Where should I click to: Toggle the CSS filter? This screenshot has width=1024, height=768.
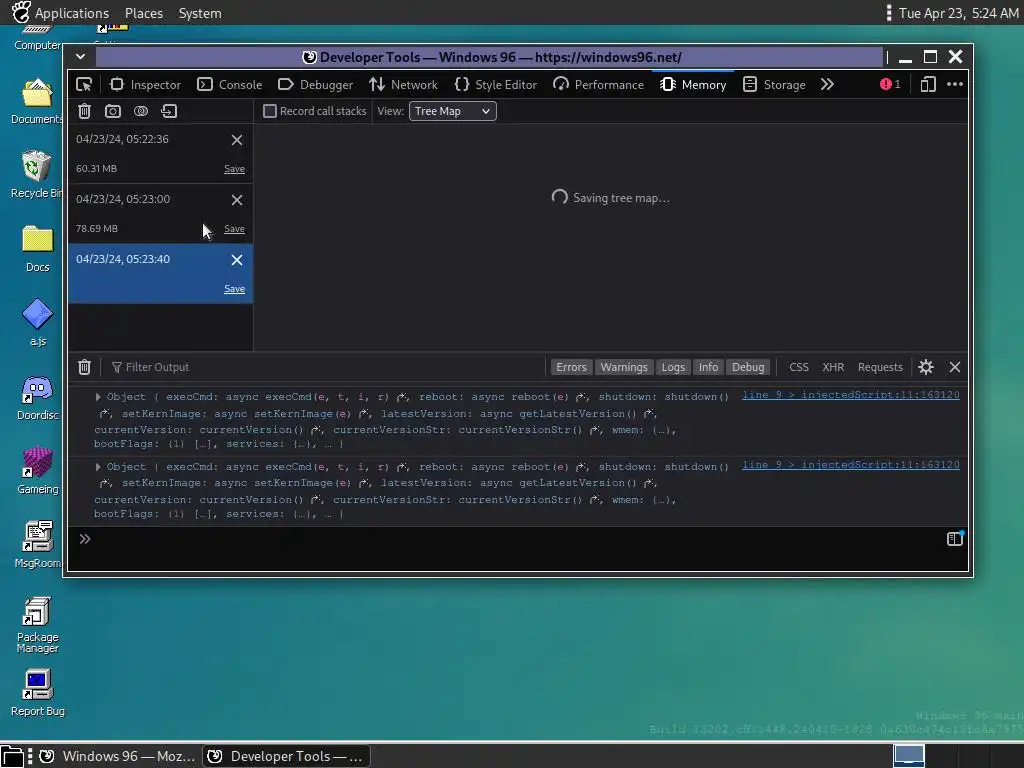coord(799,367)
